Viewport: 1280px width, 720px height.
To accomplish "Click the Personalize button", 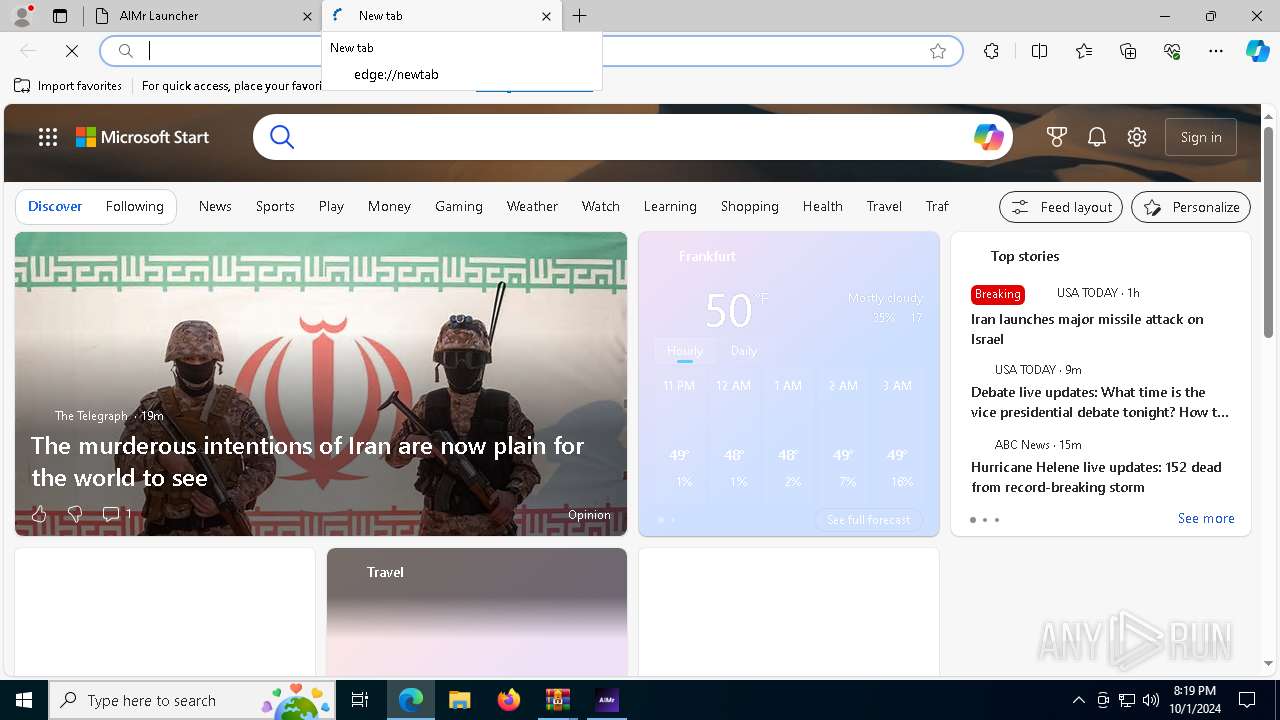I will [x=1191, y=207].
